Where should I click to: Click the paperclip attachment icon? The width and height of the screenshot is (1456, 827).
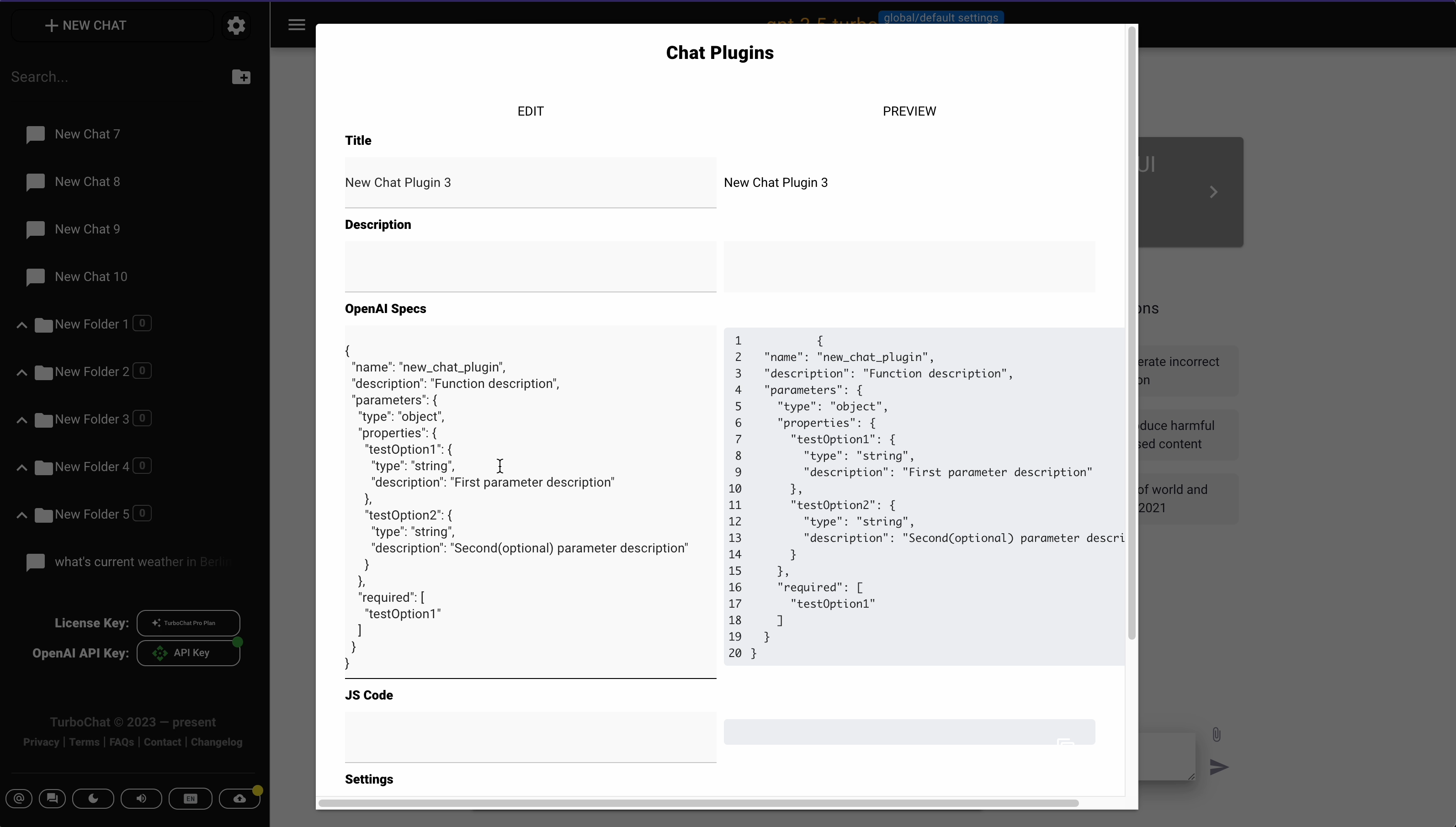(x=1216, y=734)
